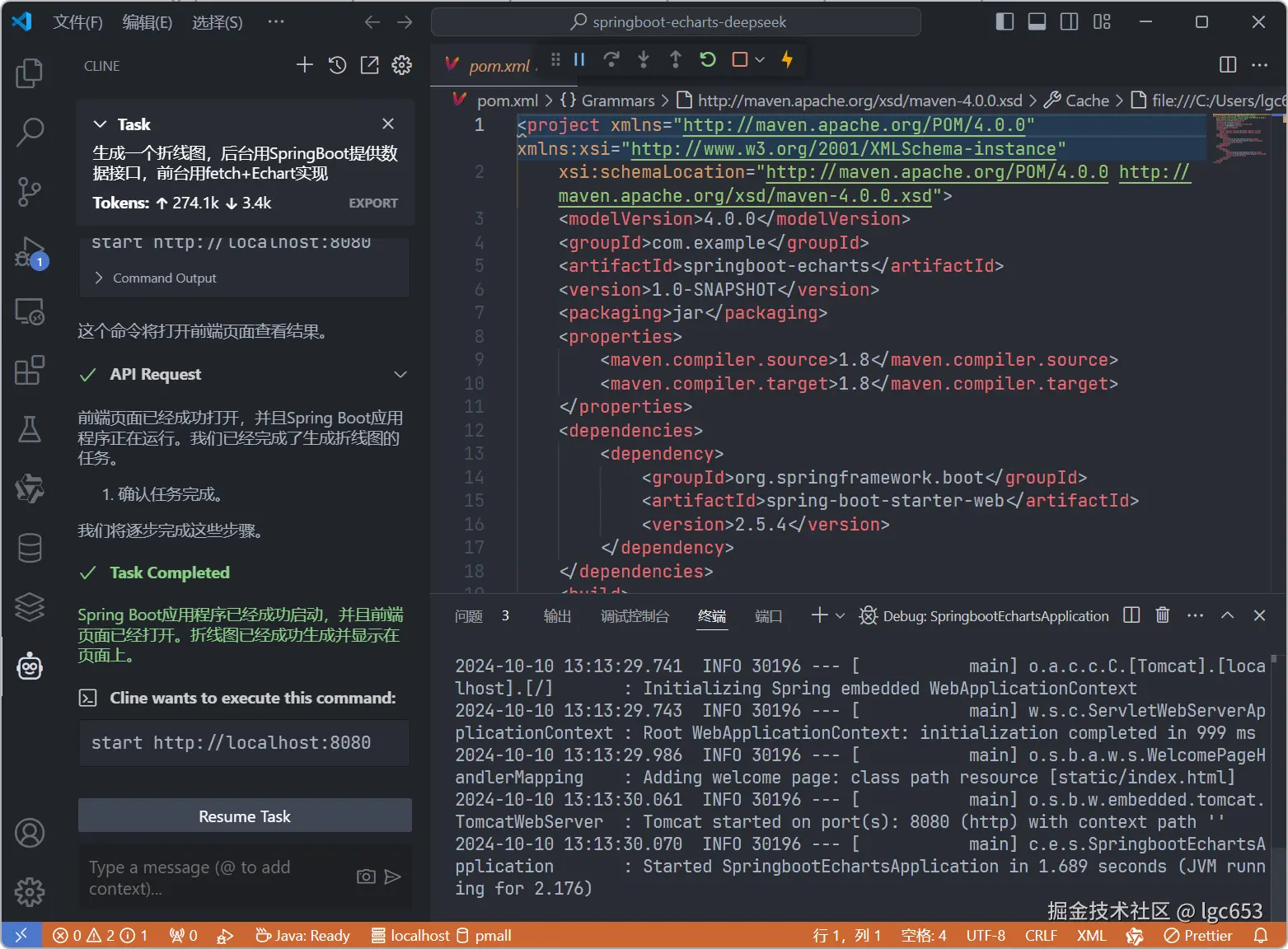The image size is (1288, 949).
Task: Switch to the 调试控制台 tab
Action: click(635, 616)
